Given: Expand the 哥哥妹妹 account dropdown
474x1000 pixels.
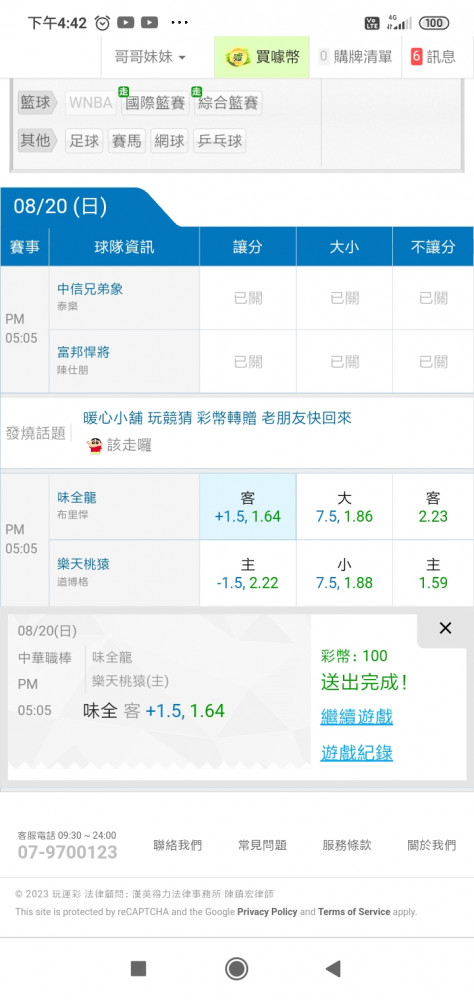Looking at the screenshot, I should point(151,57).
